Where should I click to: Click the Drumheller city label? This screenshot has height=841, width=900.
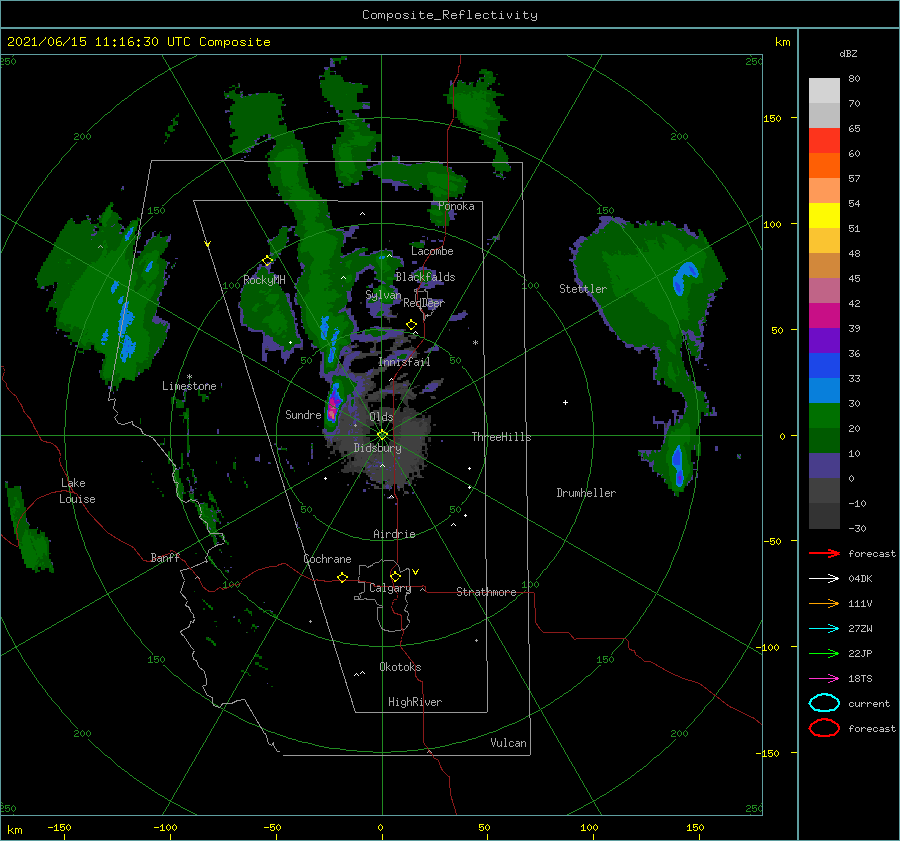click(x=586, y=493)
